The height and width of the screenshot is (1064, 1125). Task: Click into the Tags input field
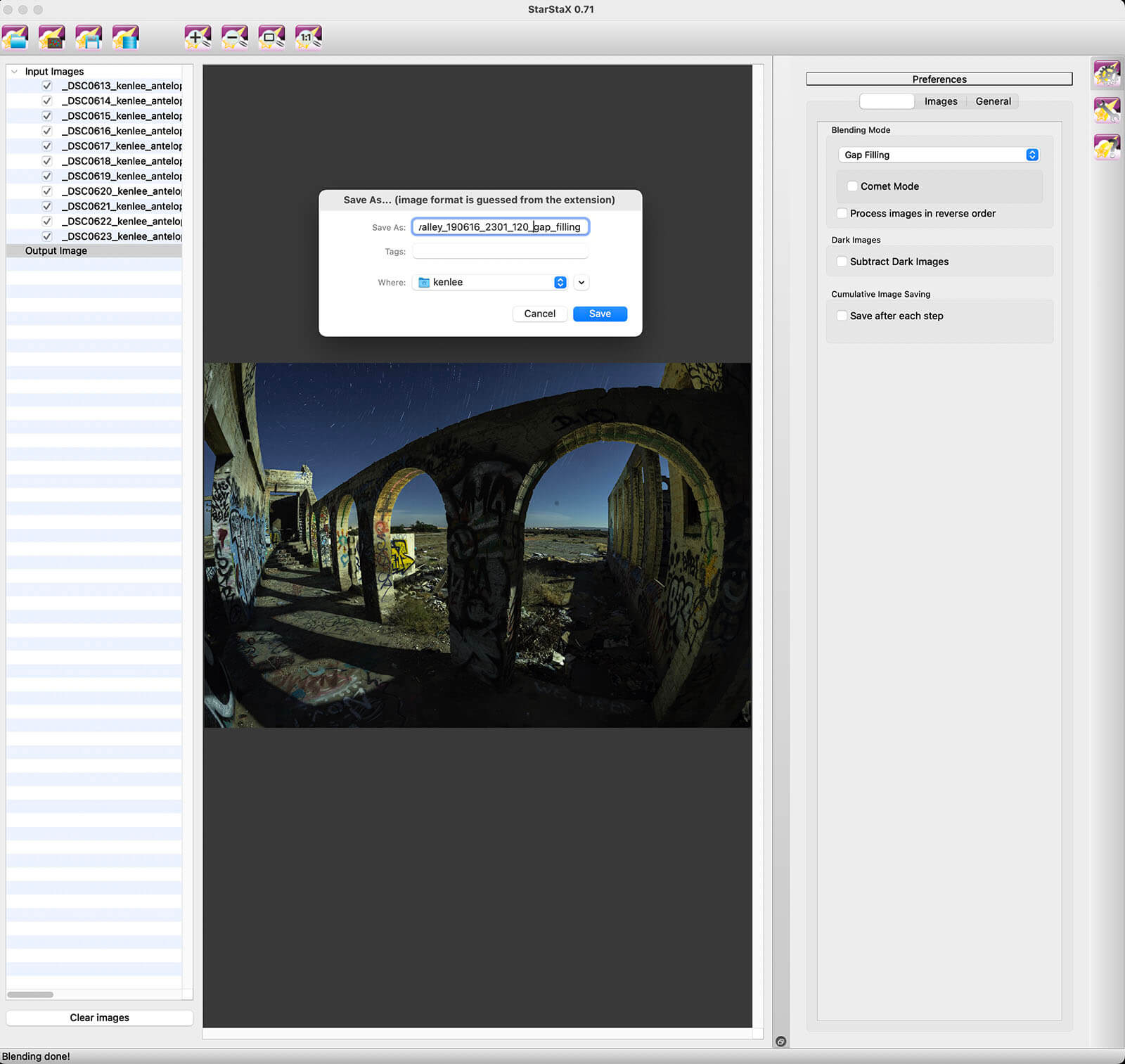point(500,252)
